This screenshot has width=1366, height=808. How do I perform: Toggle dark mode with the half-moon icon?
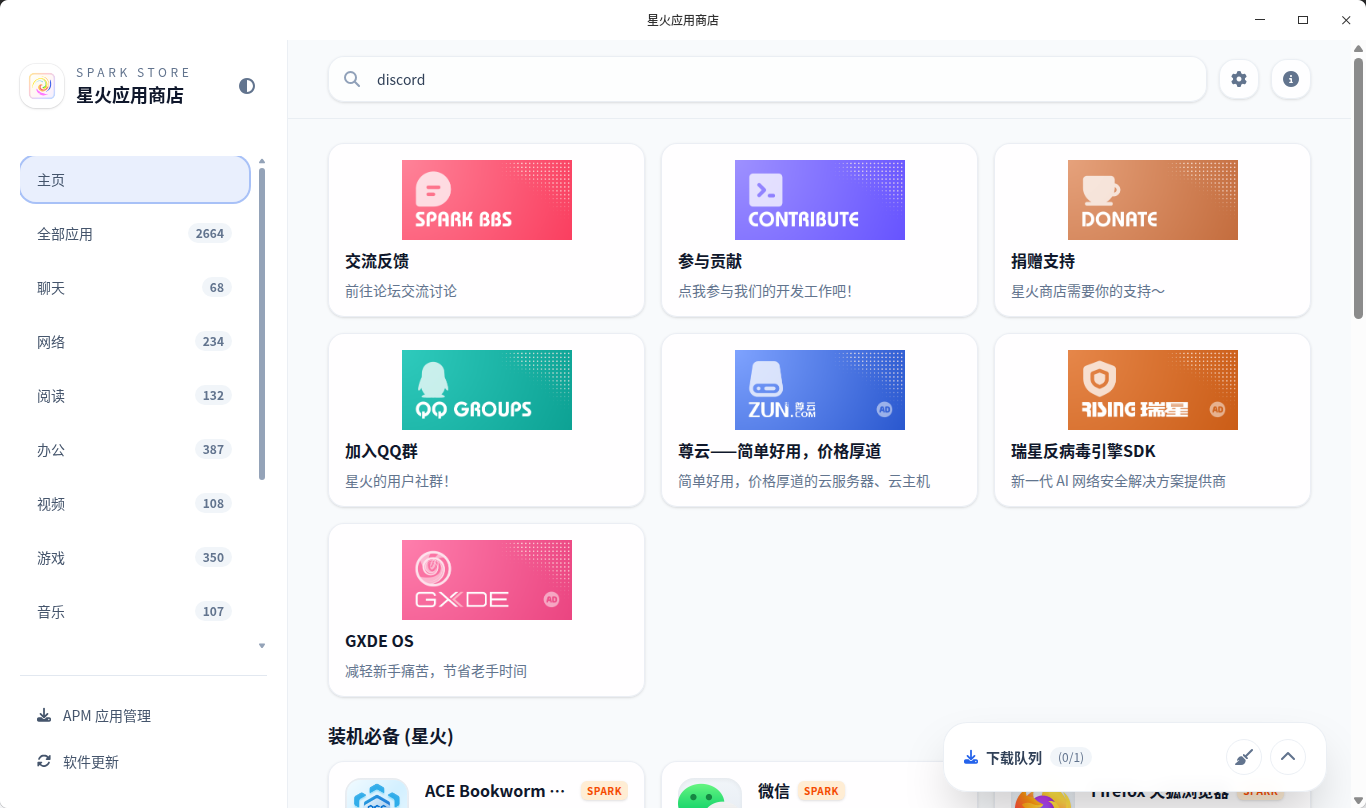point(246,86)
